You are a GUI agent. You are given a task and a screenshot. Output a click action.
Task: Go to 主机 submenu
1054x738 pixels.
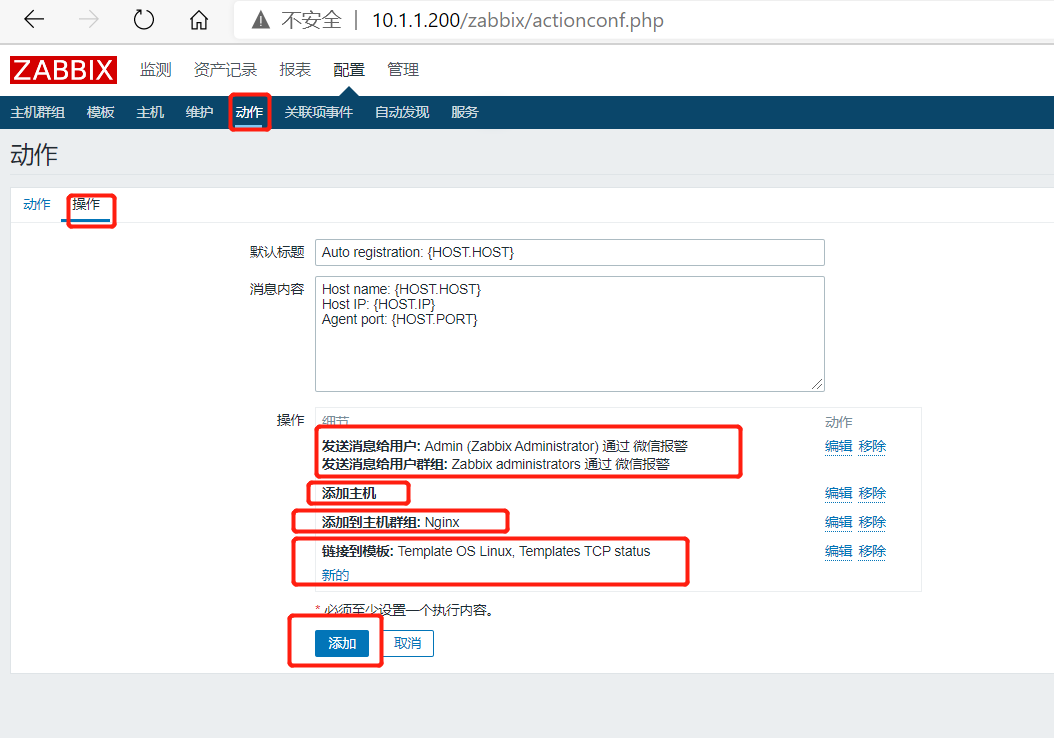point(150,112)
